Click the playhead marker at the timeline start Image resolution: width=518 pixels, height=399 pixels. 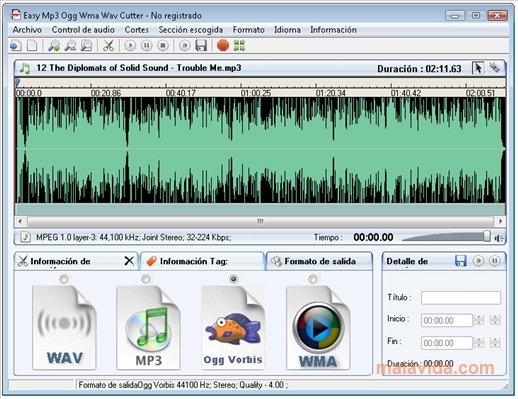pos(17,82)
